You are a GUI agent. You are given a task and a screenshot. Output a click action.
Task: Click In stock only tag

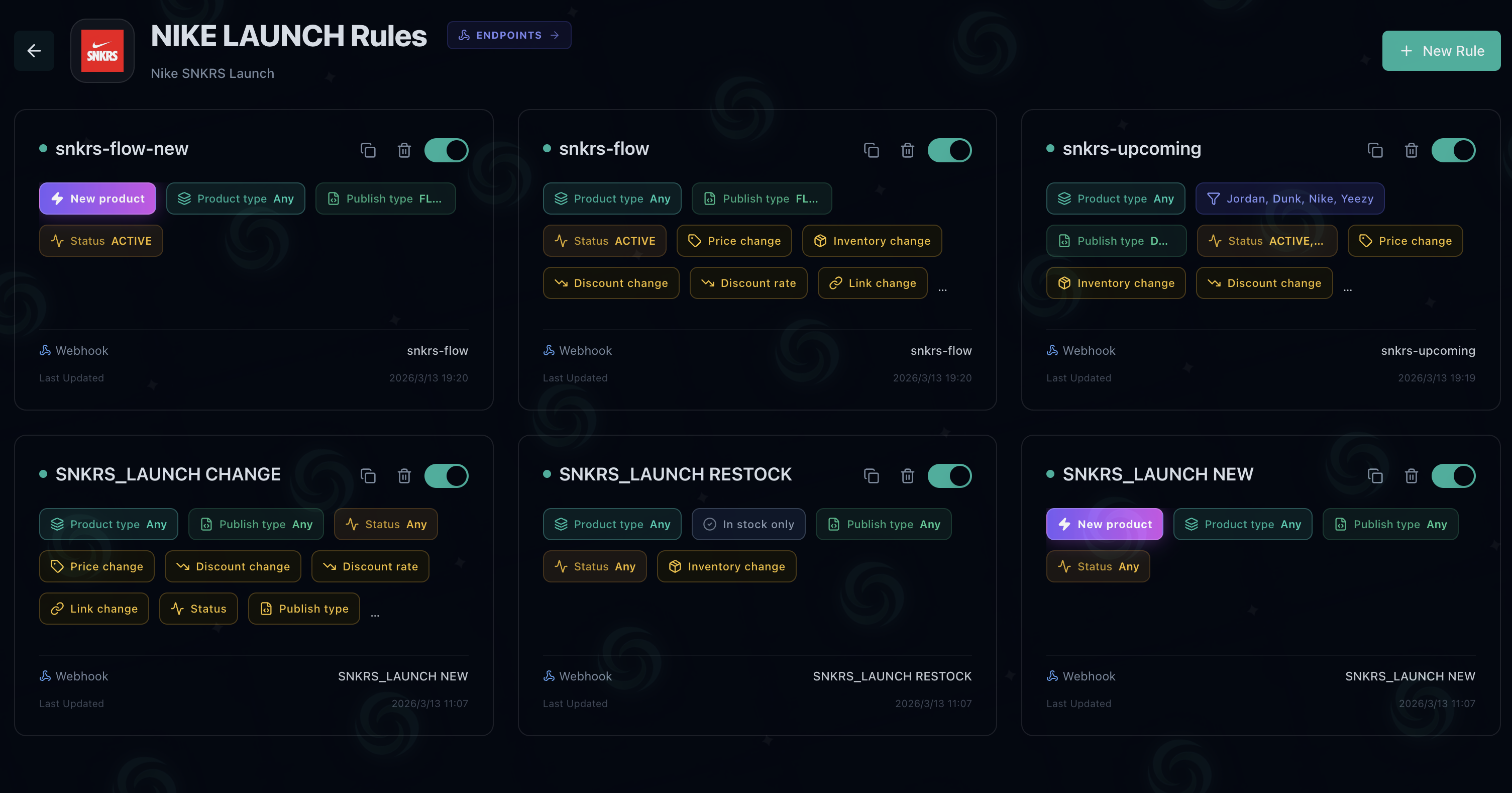[748, 524]
